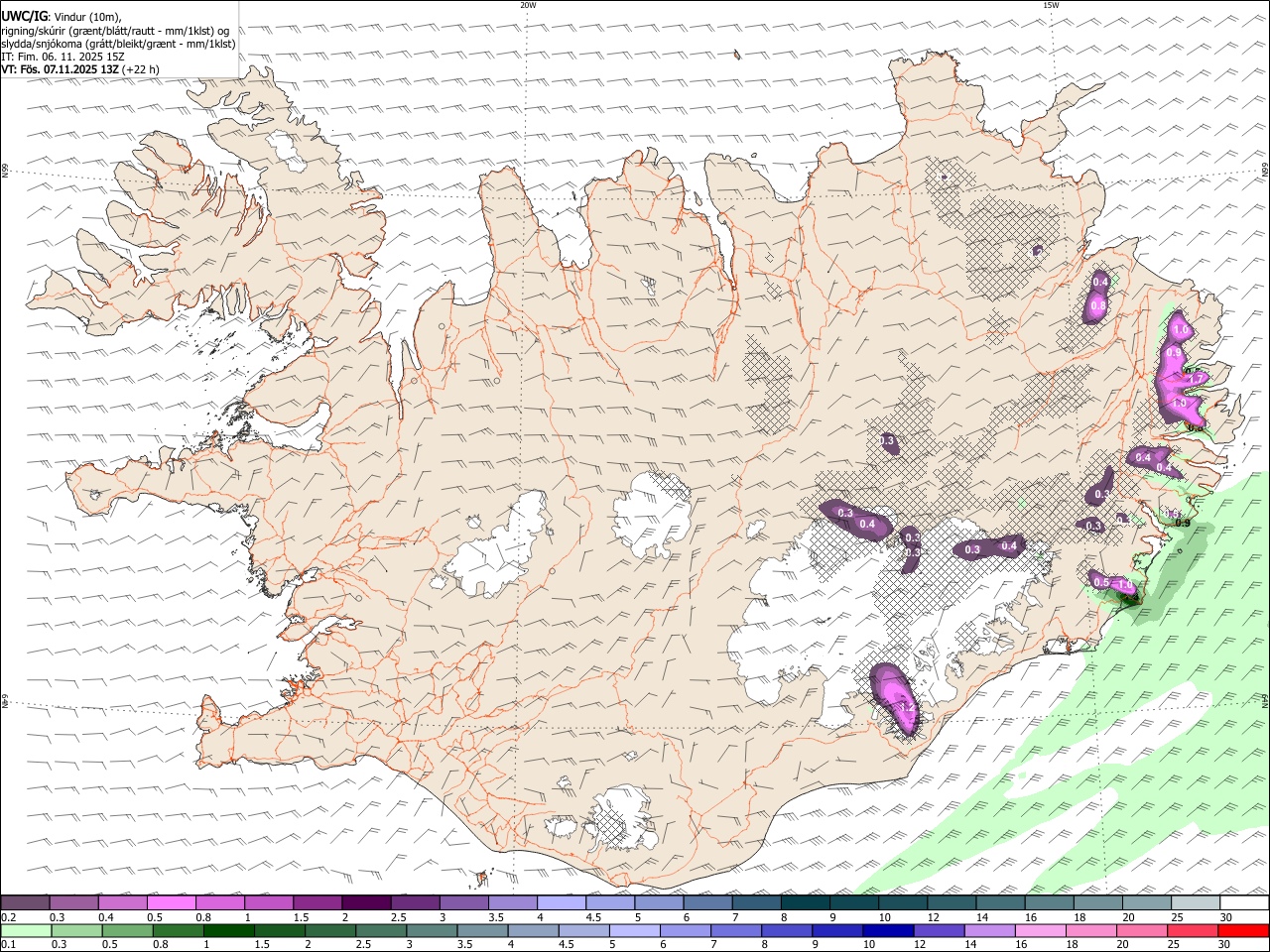Viewport: 1270px width, 952px height.
Task: Pick the 2 swatch in the lower legend row
Action: tap(330, 931)
